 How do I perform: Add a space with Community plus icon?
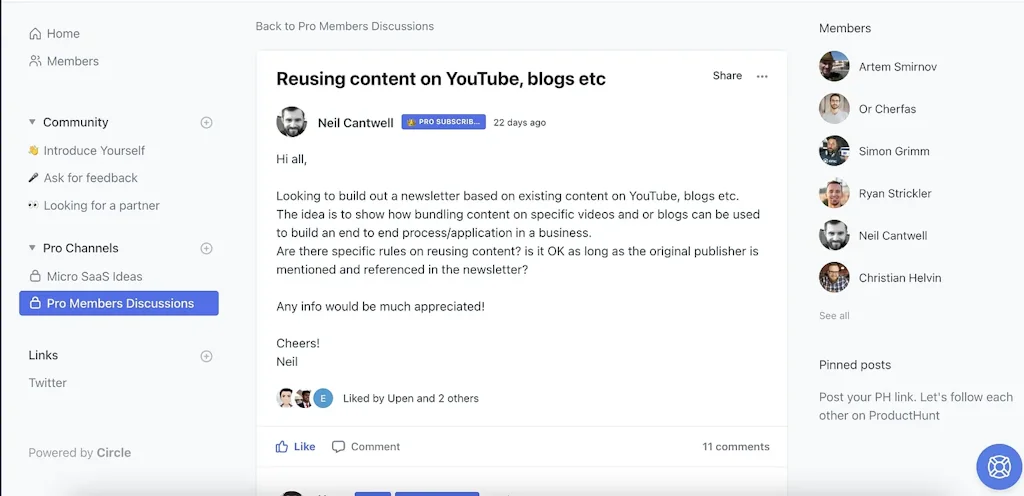click(207, 123)
